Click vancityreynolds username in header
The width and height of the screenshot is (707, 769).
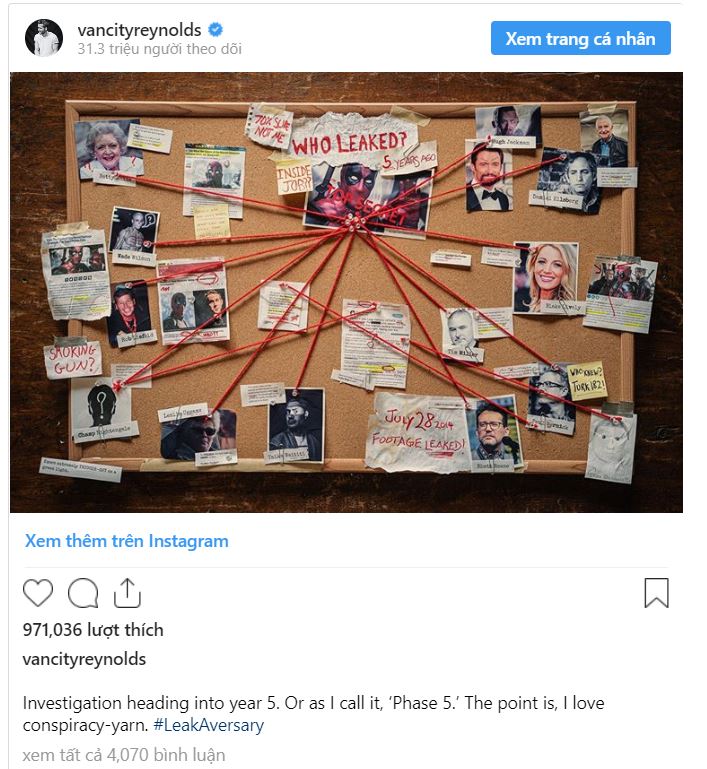coord(139,30)
